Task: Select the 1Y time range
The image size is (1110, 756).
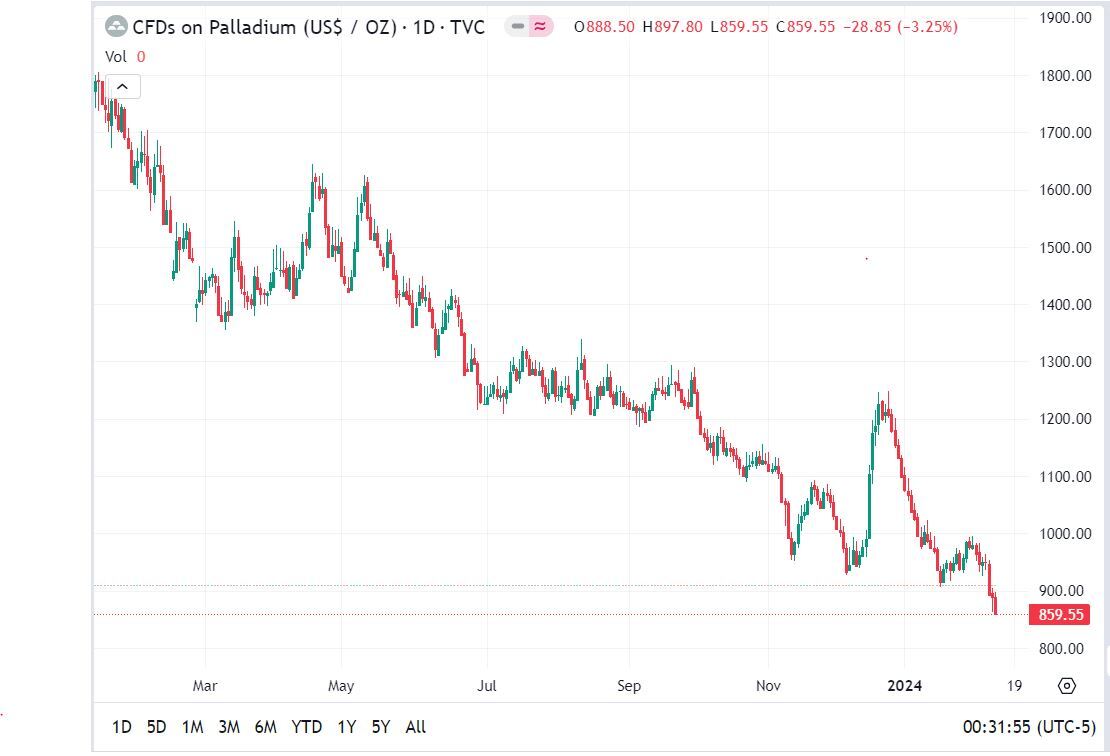Action: (346, 727)
